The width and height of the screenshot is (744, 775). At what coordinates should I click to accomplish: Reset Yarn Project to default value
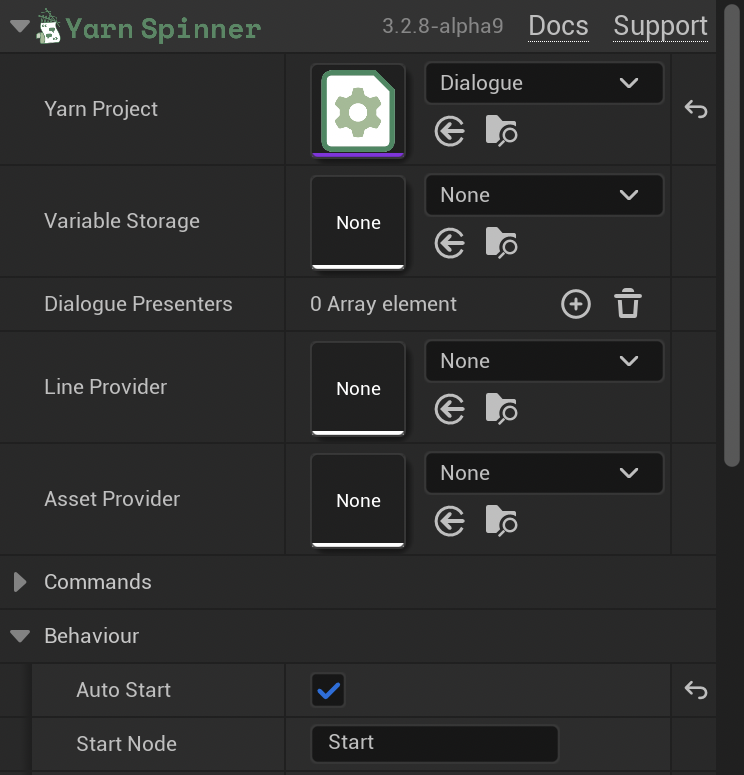pyautogui.click(x=696, y=109)
